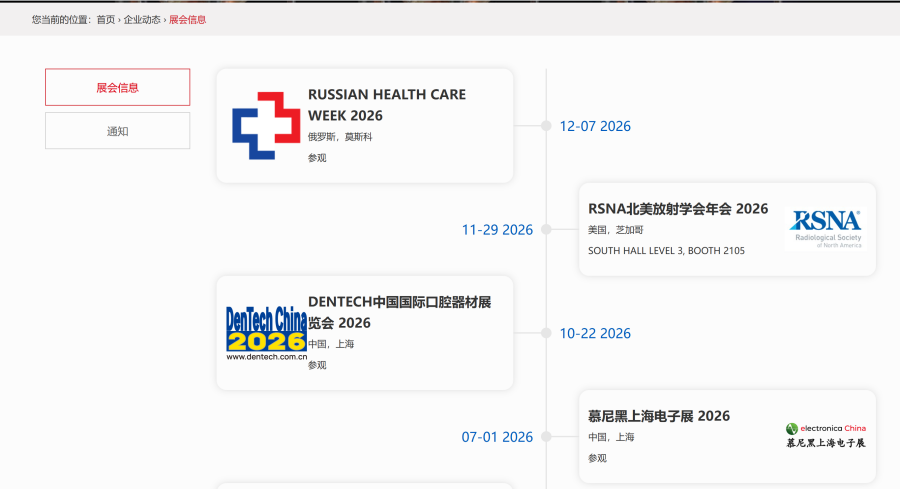Image resolution: width=900 pixels, height=489 pixels.
Task: Select the 07-01 2026 timeline date
Action: click(497, 437)
